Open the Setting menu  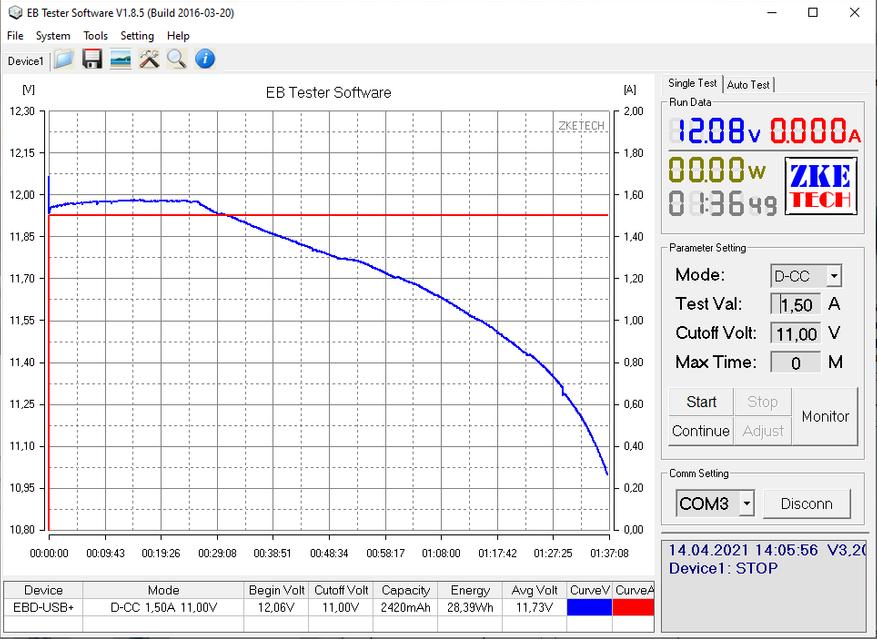click(x=137, y=36)
